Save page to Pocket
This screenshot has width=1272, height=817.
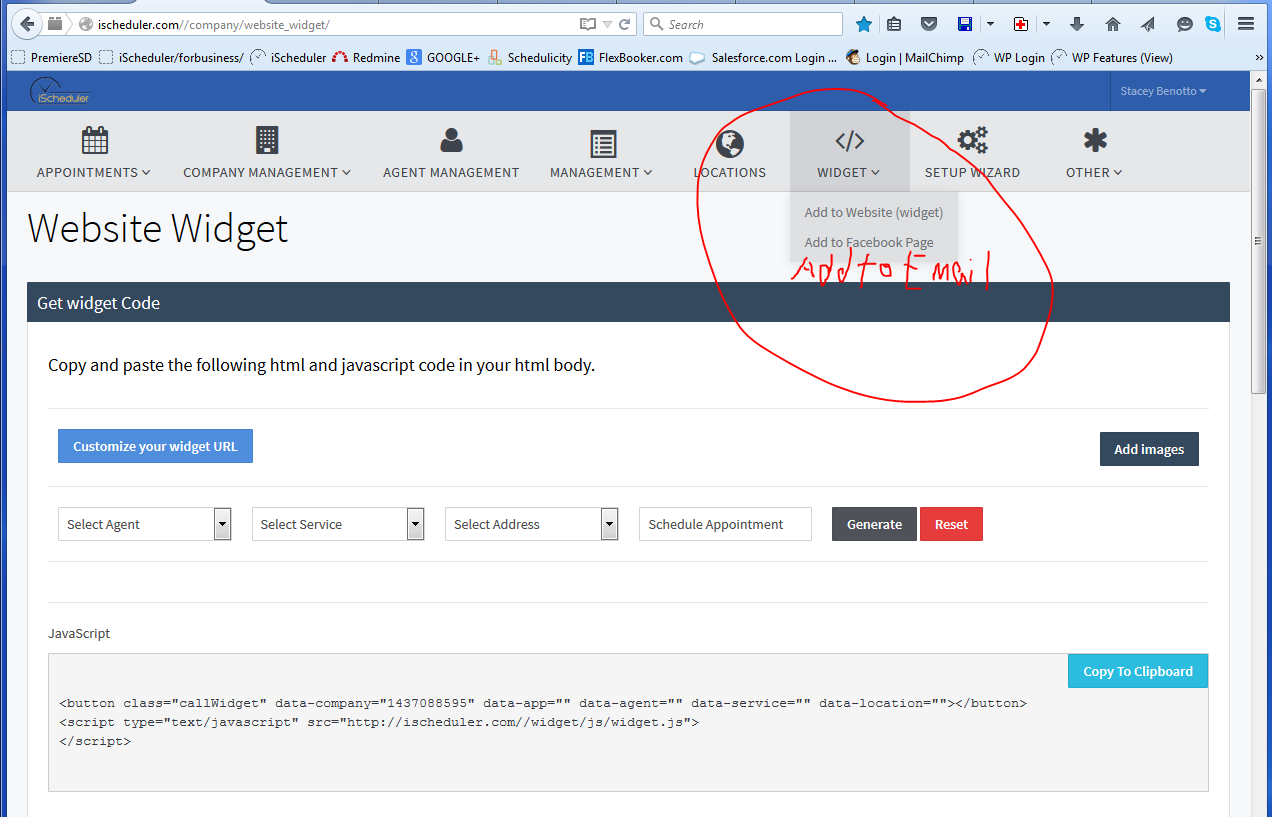tap(928, 24)
